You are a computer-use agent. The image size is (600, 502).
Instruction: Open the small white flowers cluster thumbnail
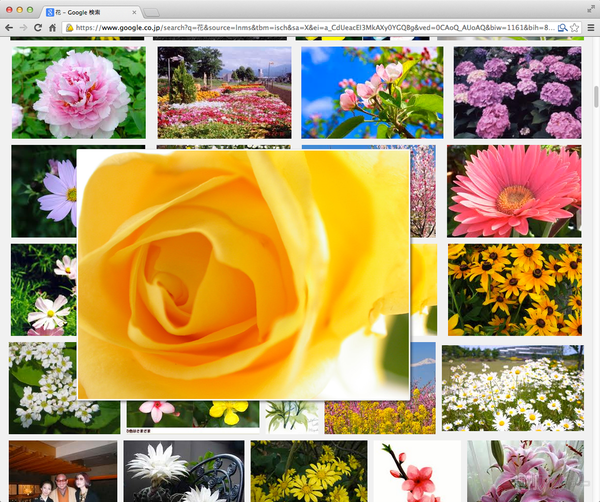pyautogui.click(x=43, y=388)
